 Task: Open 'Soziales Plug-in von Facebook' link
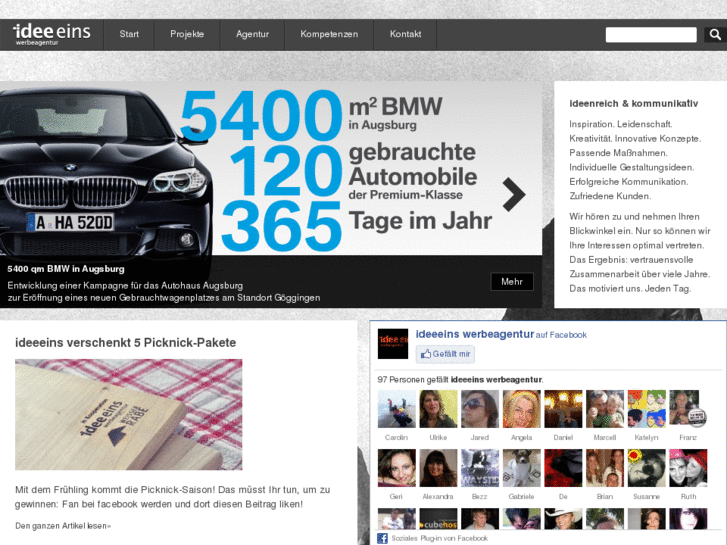tap(440, 539)
